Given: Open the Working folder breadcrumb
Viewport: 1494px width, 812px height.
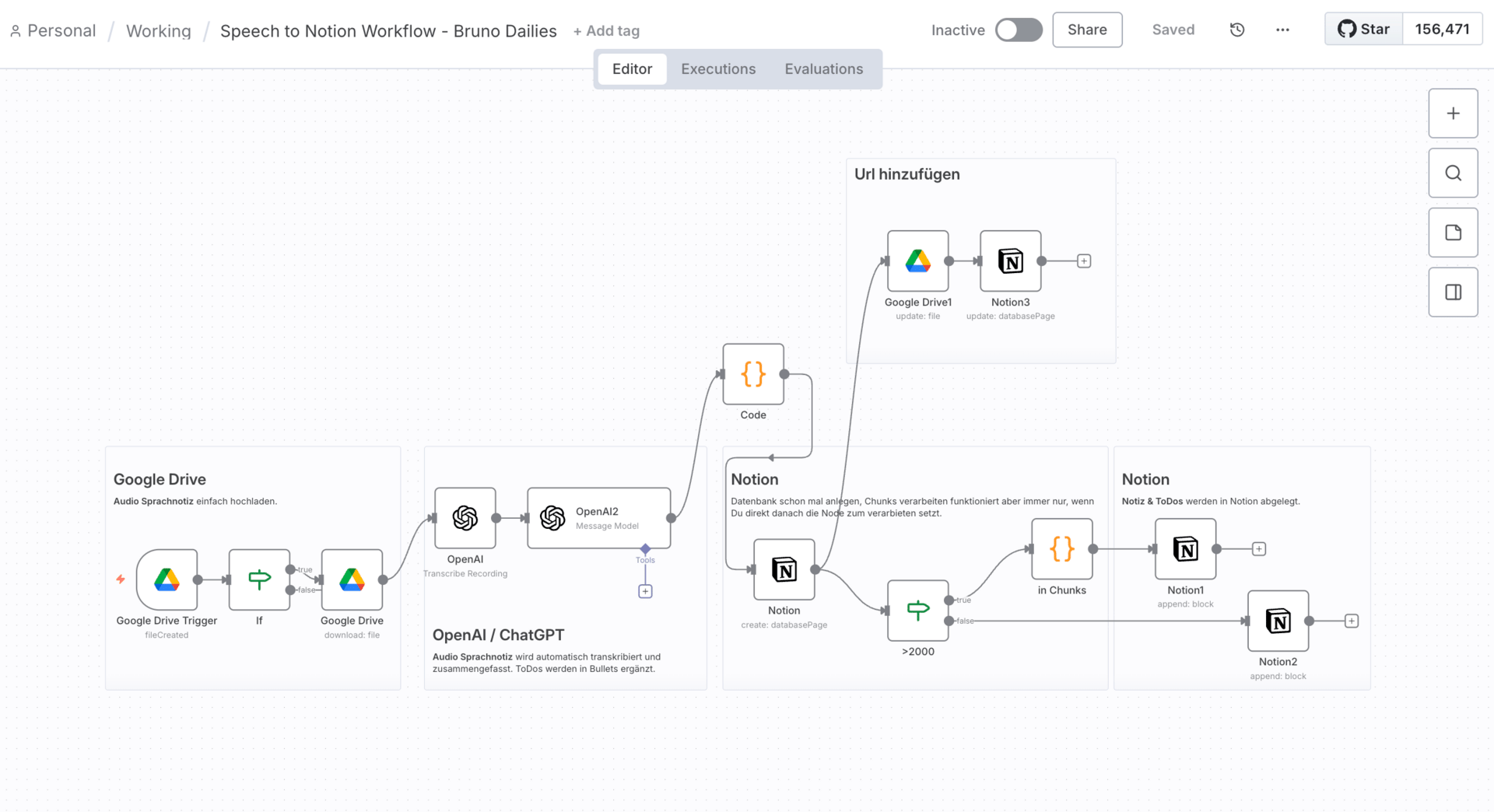Looking at the screenshot, I should pyautogui.click(x=159, y=30).
